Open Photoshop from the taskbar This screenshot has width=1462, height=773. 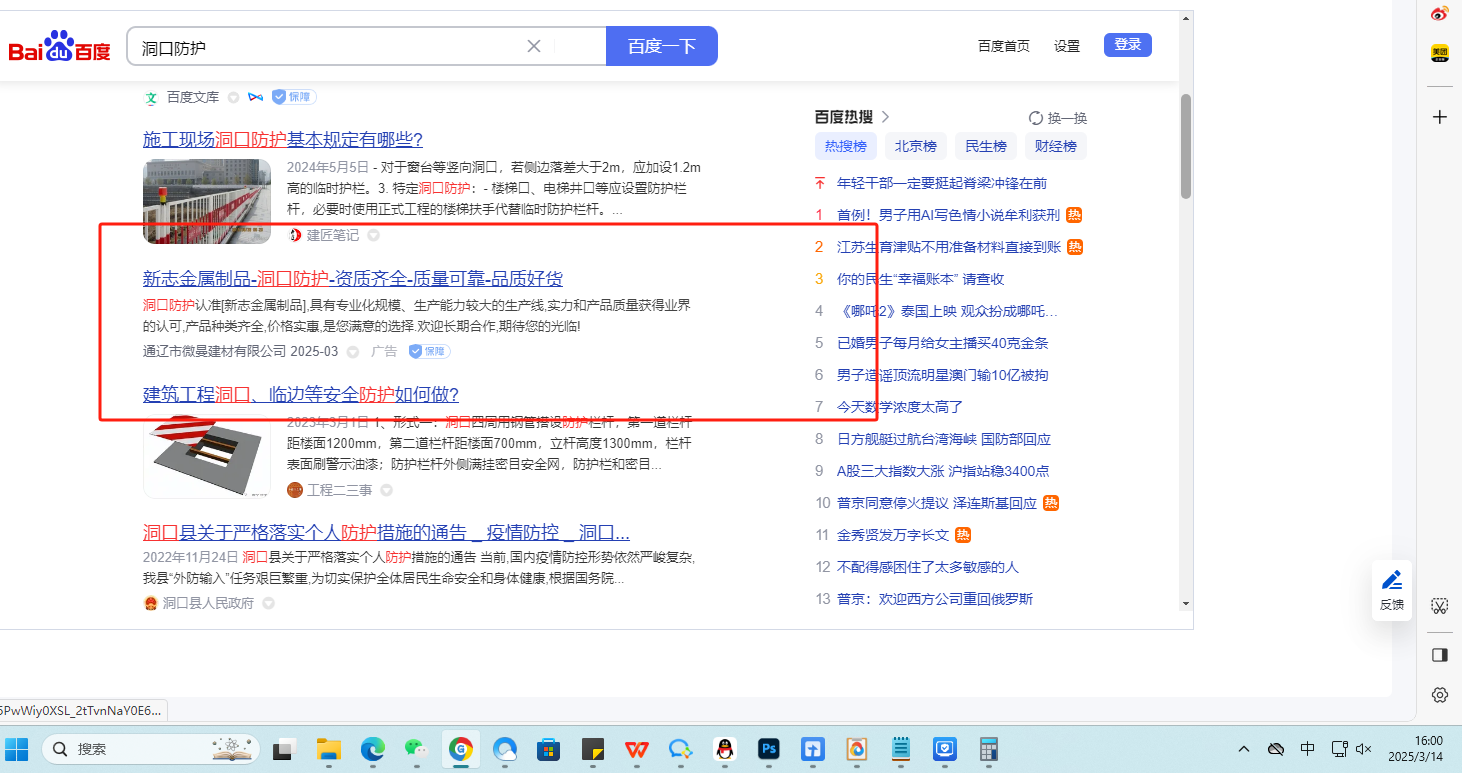[769, 749]
